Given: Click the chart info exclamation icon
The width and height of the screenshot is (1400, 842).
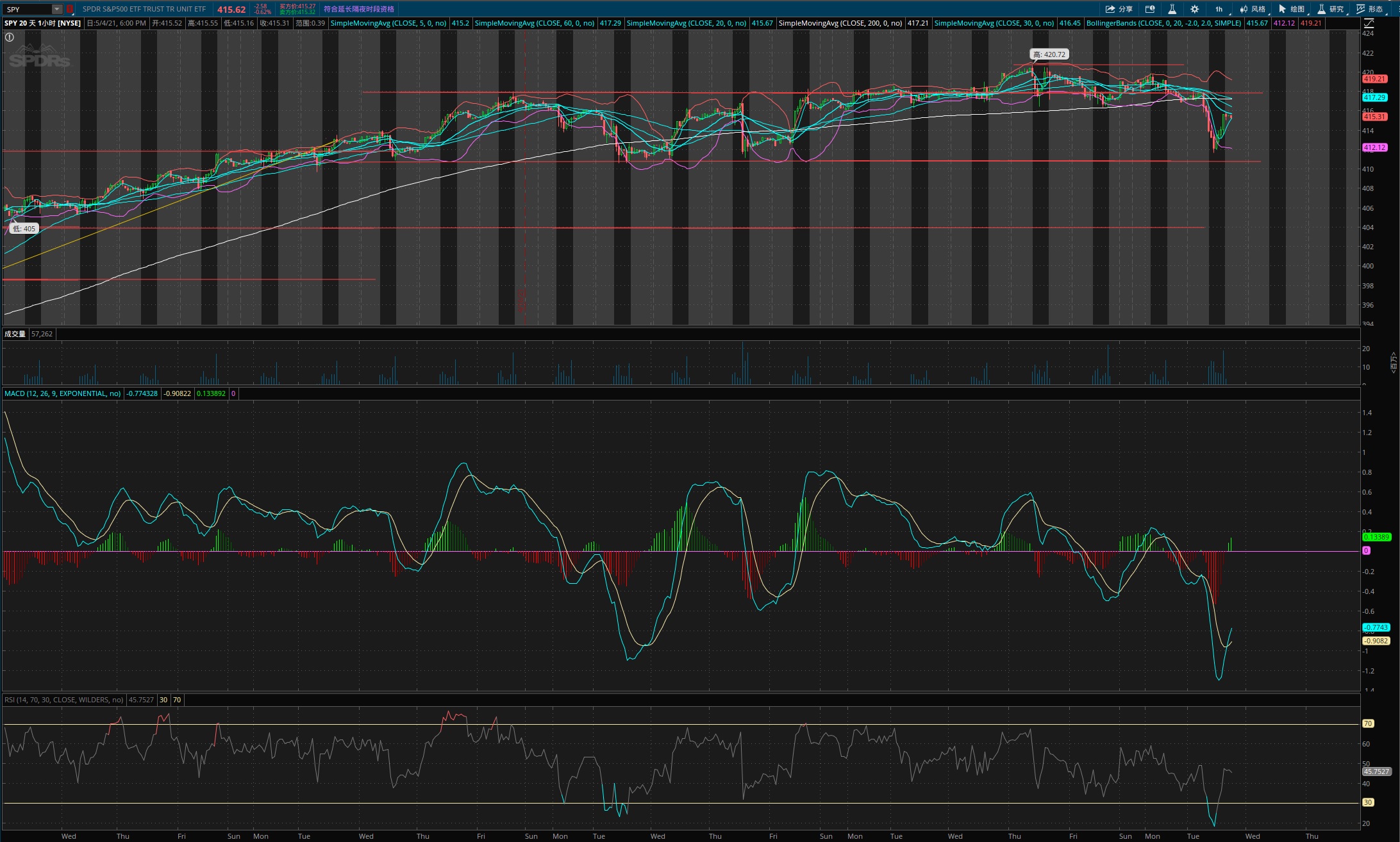Looking at the screenshot, I should 10,37.
